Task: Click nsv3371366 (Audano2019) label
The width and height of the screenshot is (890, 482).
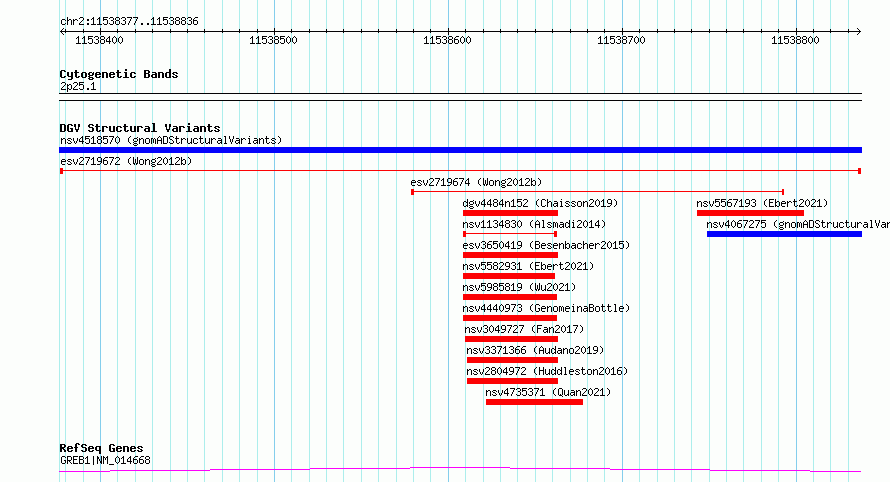Action: click(535, 350)
